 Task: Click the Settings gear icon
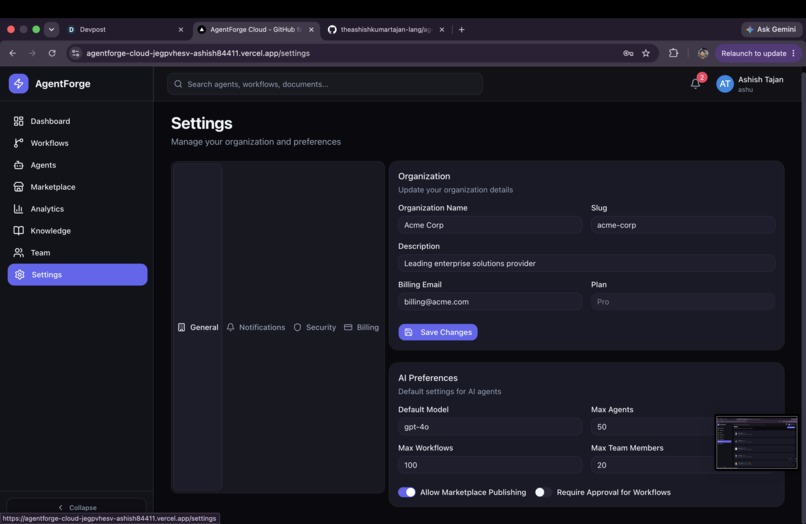pyautogui.click(x=20, y=275)
